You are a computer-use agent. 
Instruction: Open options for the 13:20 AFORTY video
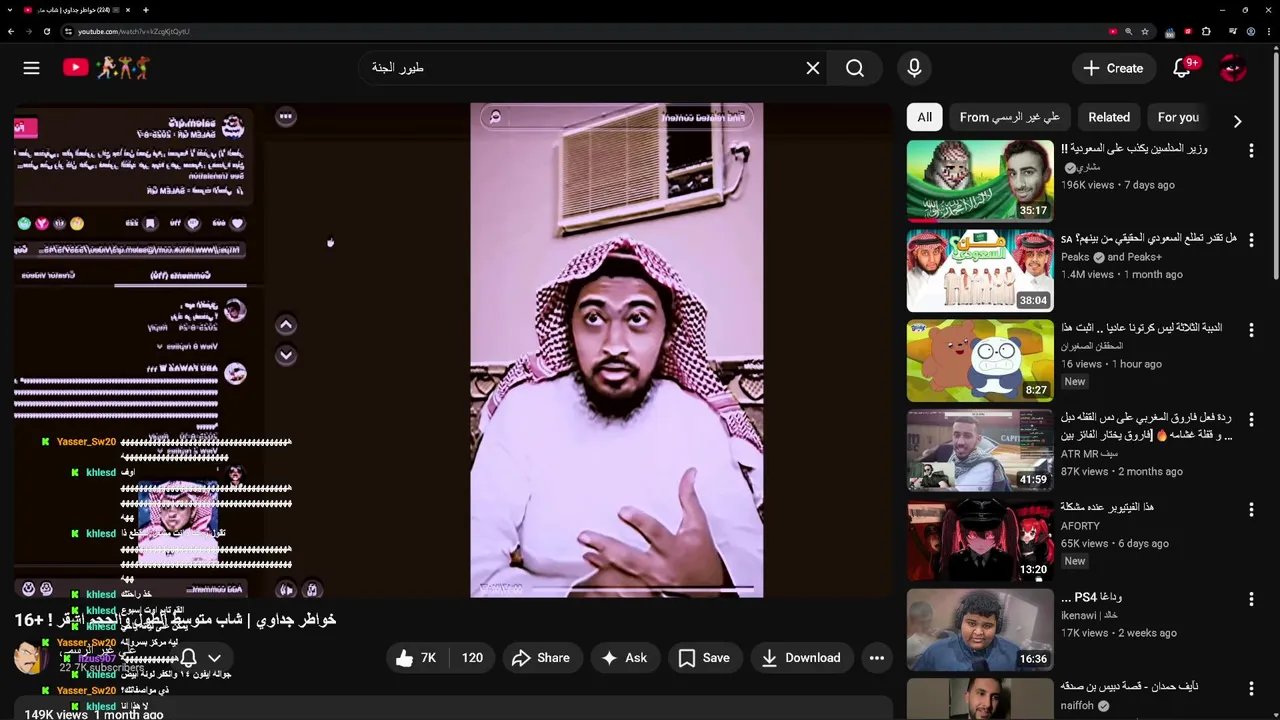tap(1251, 509)
